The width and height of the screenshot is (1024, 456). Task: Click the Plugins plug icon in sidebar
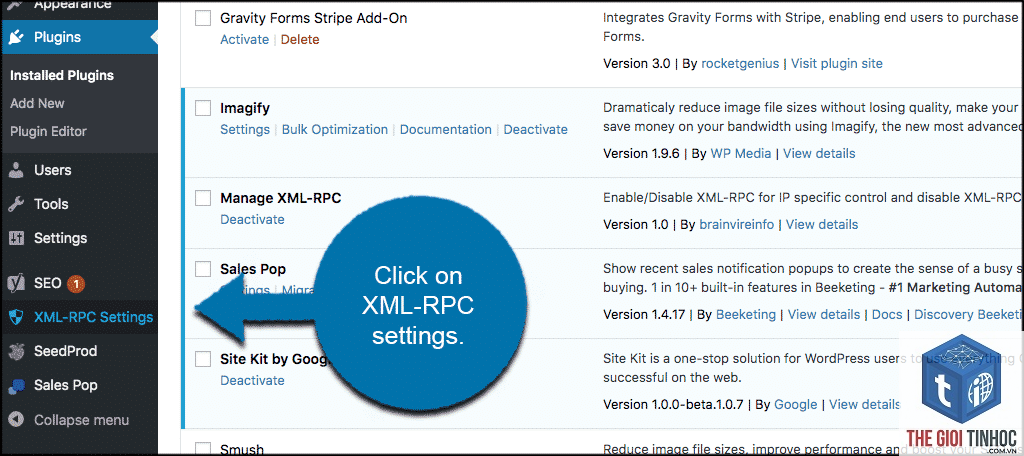(x=16, y=37)
